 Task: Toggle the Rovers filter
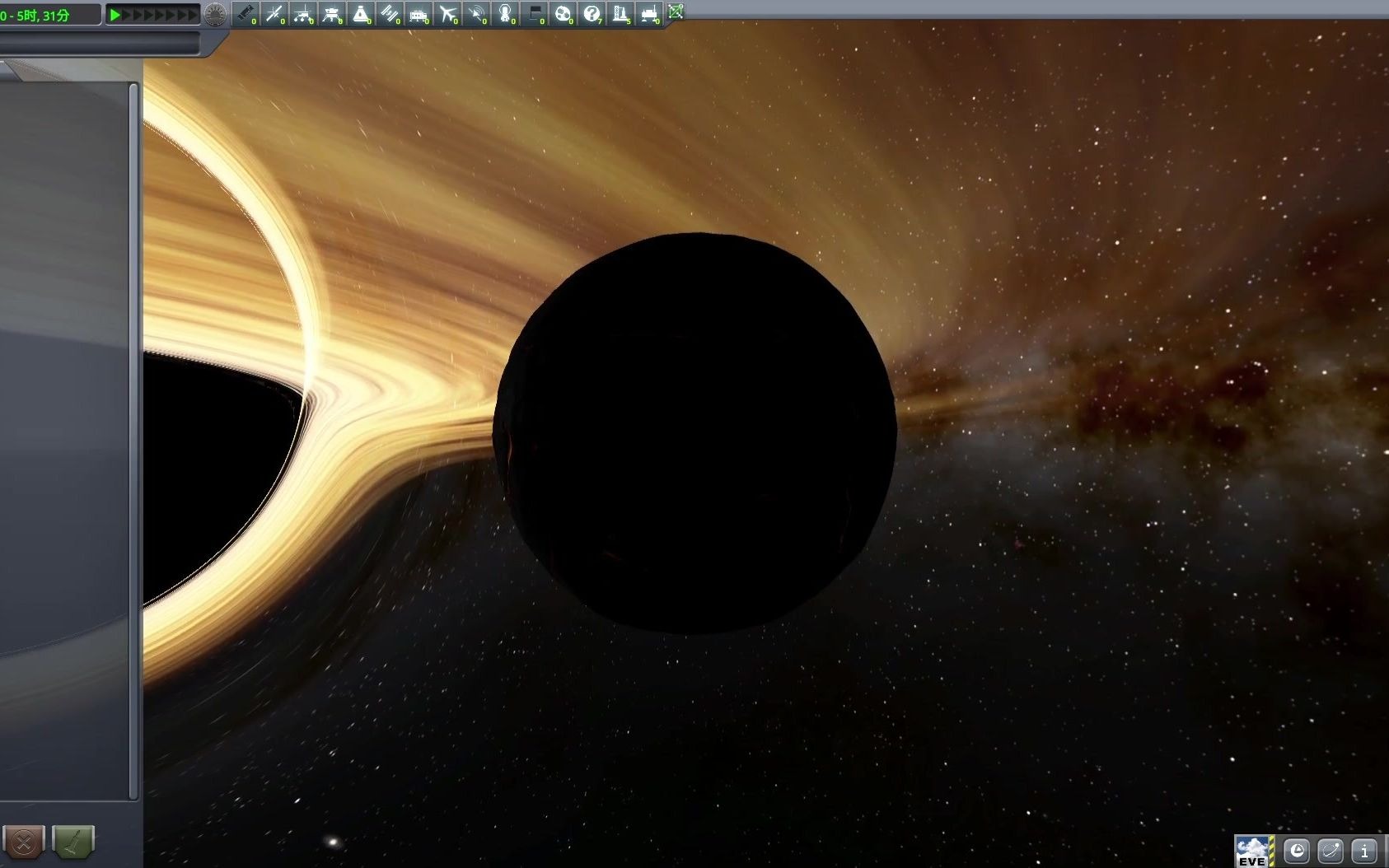point(303,13)
